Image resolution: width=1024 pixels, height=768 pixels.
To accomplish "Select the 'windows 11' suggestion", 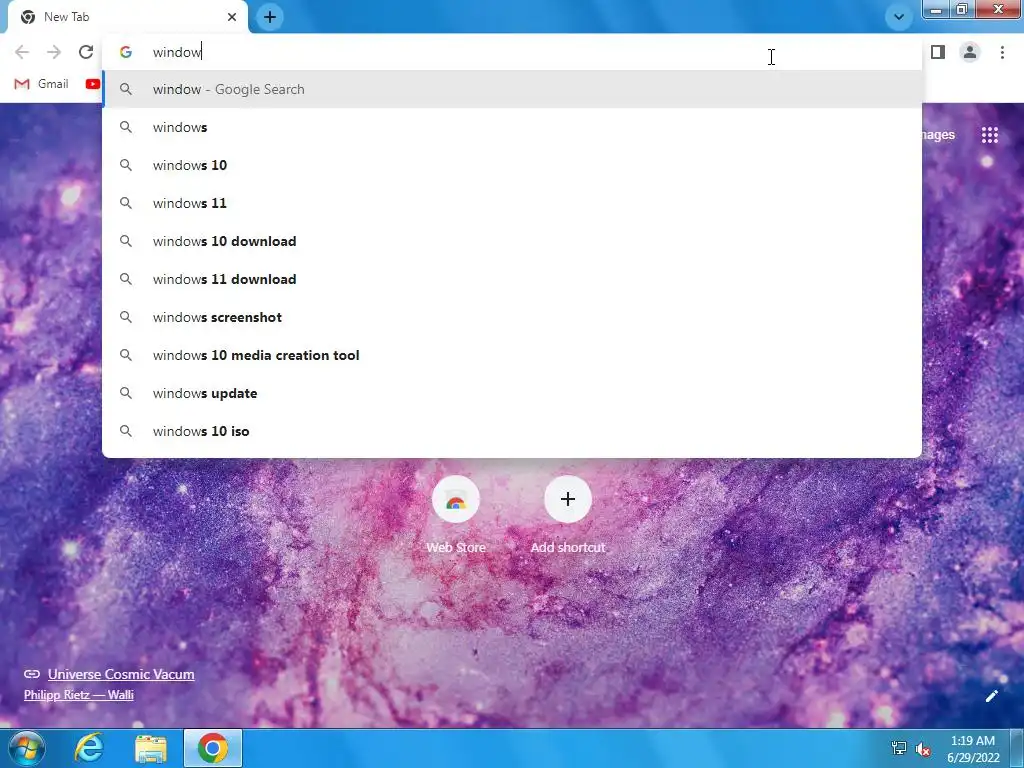I will click(512, 203).
